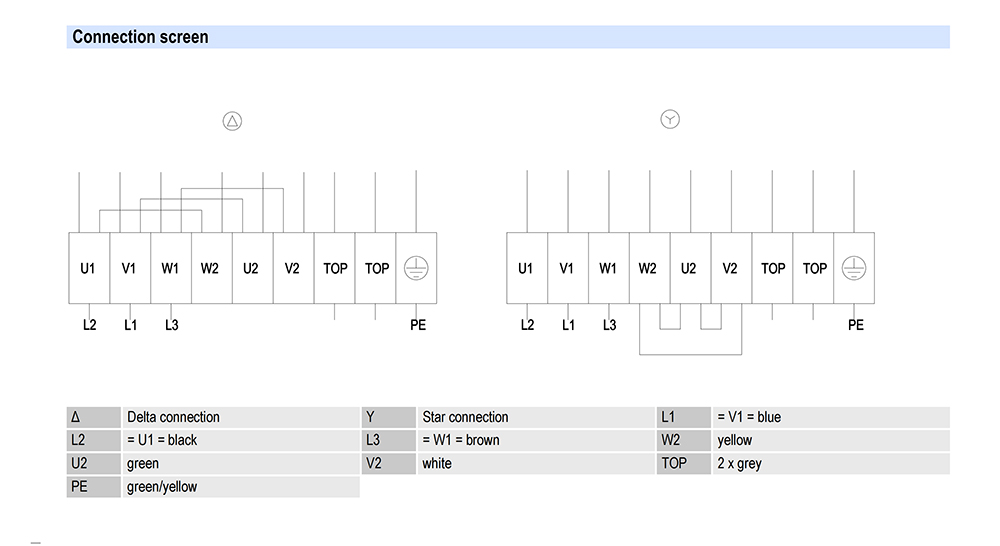This screenshot has width=1000, height=546.
Task: Click the earth ground symbol in star terminal block
Action: coord(854,268)
